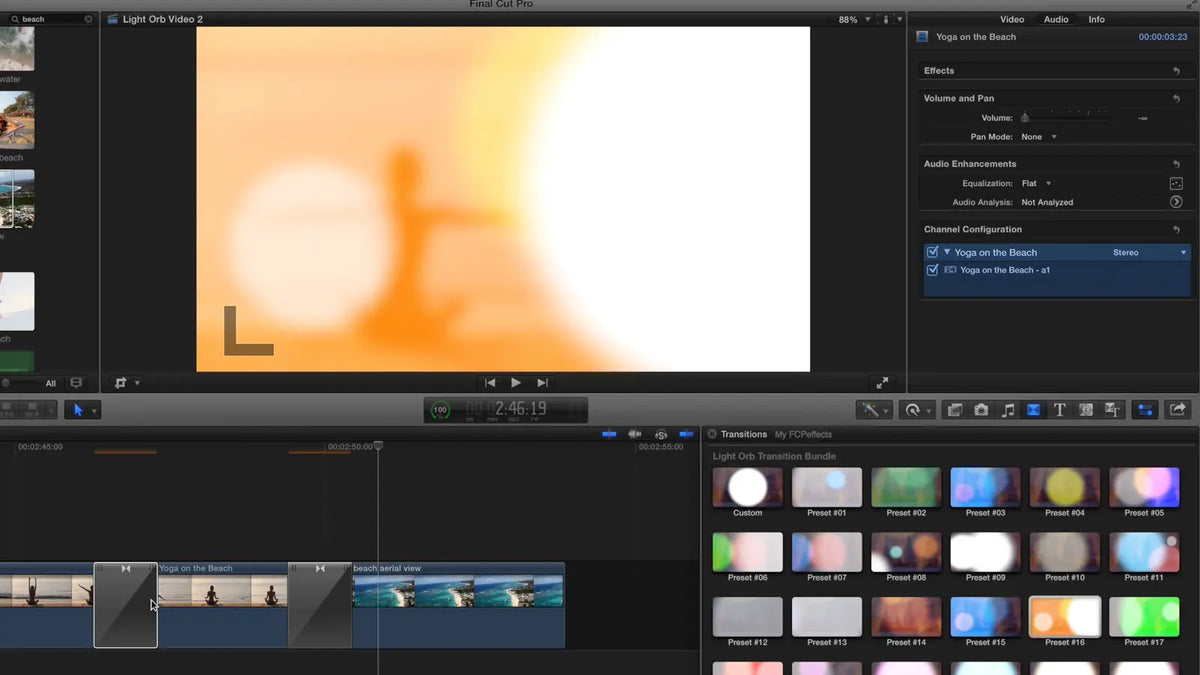
Task: Toggle the Inspector panel button
Action: click(1145, 410)
